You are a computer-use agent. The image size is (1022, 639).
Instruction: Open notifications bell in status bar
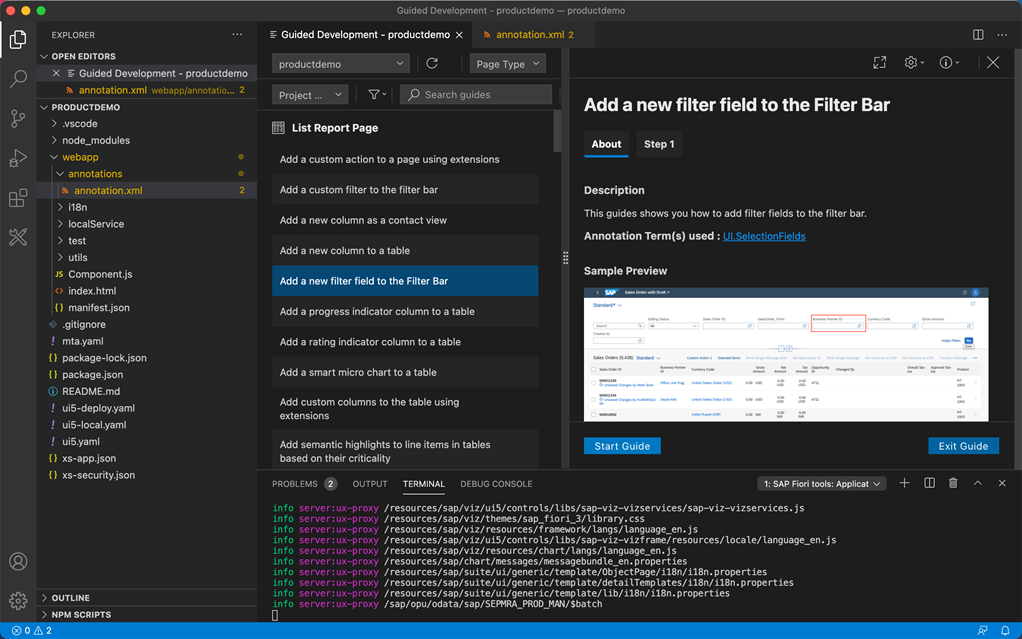(1005, 631)
